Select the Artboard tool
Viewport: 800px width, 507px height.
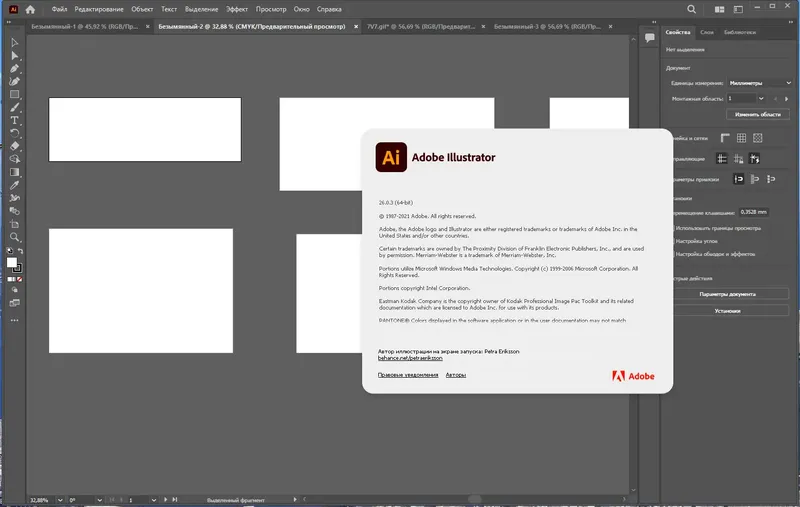point(14,224)
